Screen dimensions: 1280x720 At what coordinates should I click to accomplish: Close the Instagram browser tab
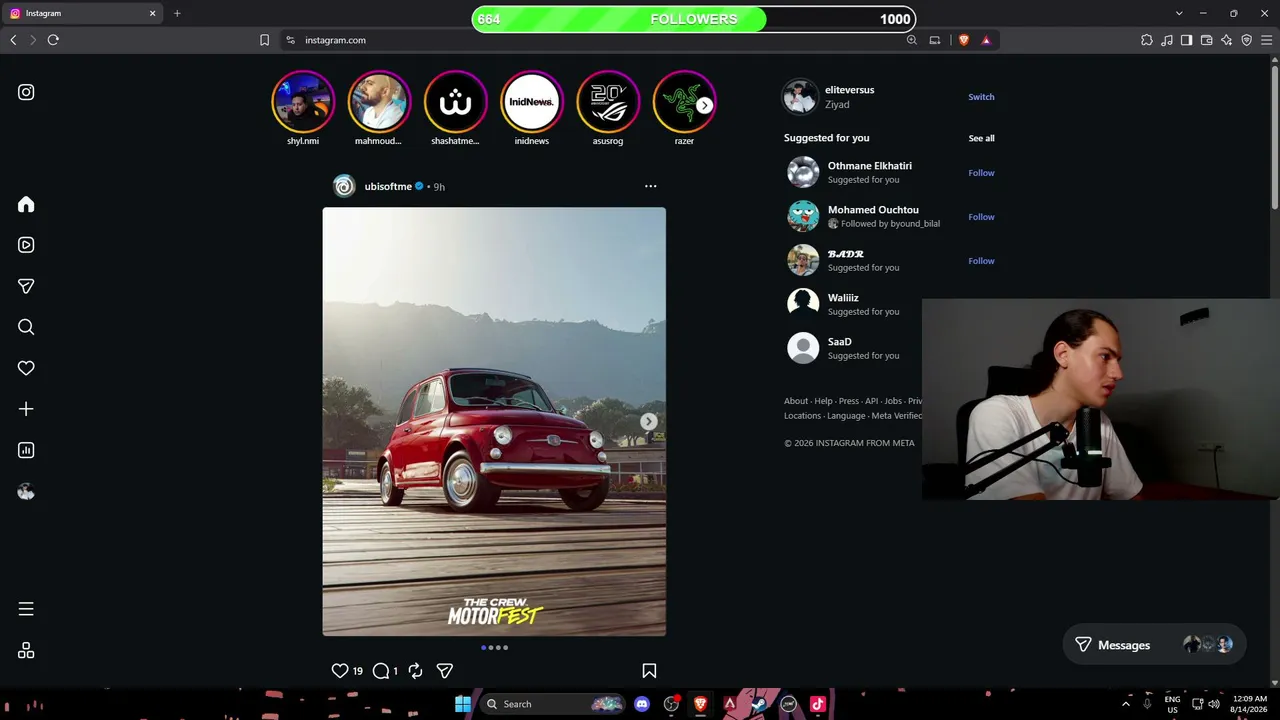[x=153, y=13]
